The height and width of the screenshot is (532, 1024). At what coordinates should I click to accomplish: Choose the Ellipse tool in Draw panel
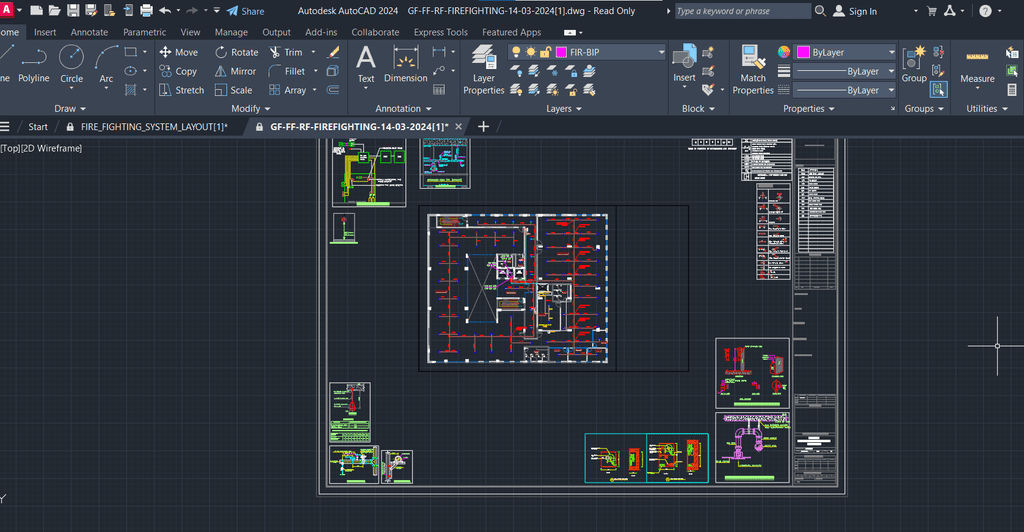tap(131, 70)
